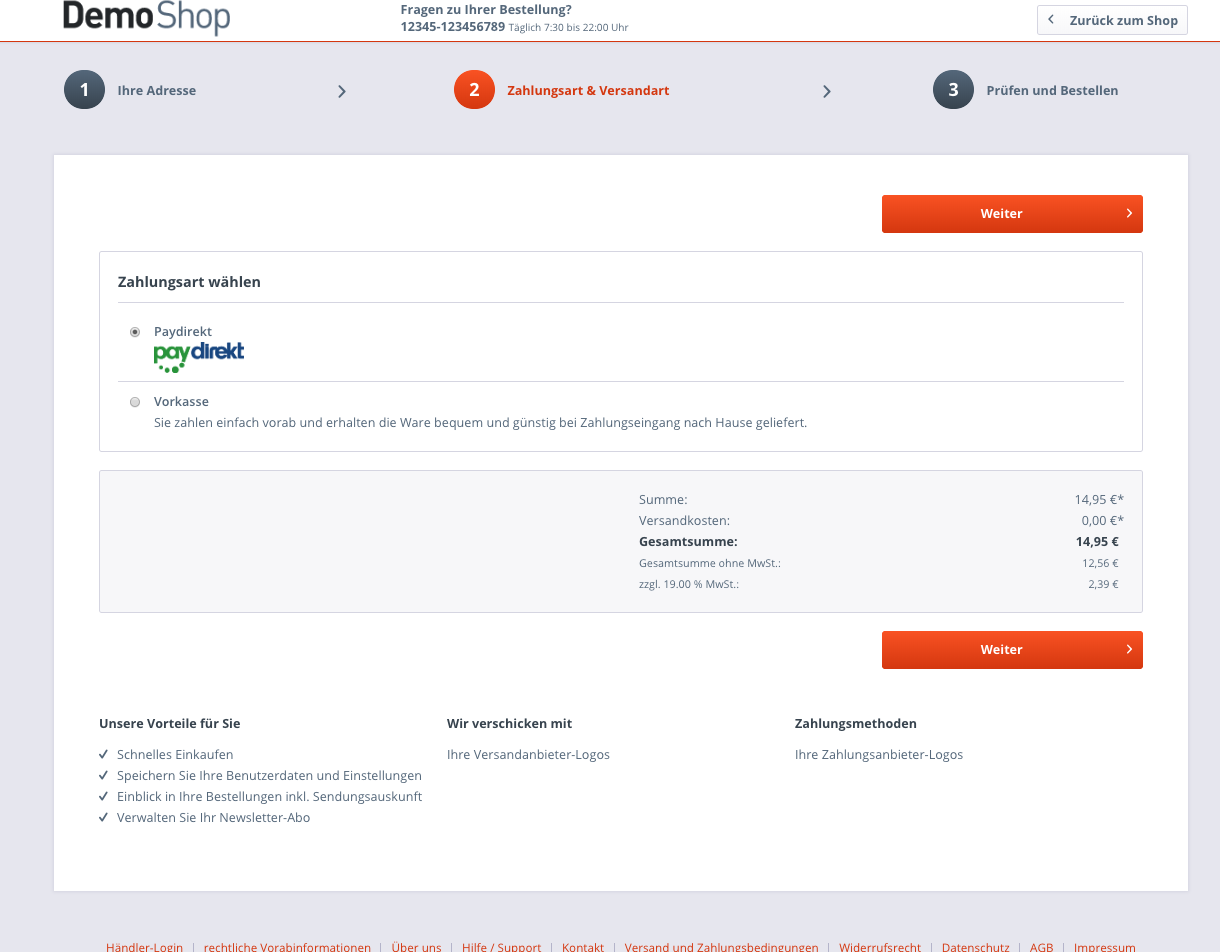The image size is (1220, 952).
Task: Click the DemoShop logo
Action: pos(146,17)
